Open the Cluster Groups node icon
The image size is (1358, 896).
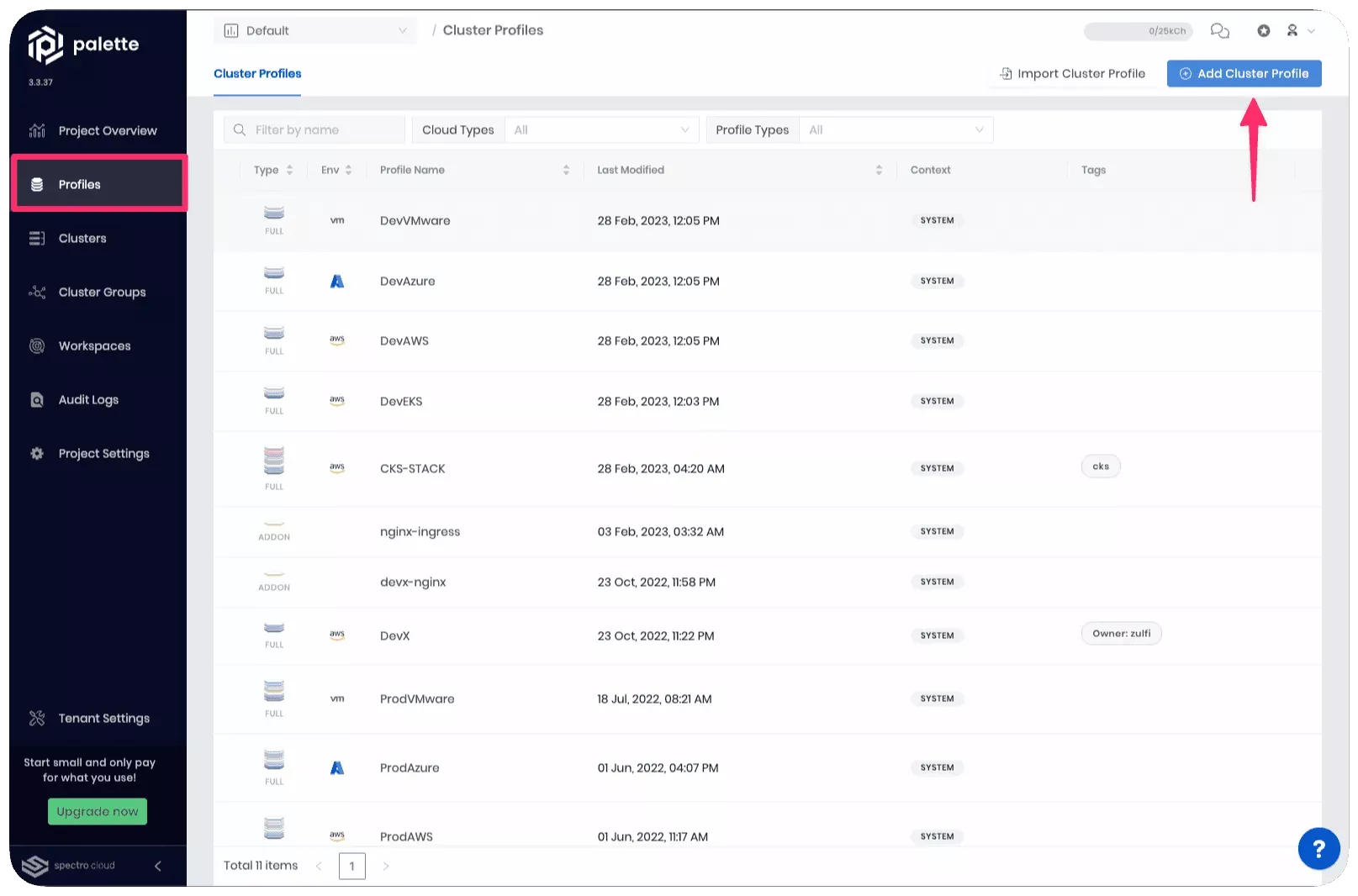point(37,292)
